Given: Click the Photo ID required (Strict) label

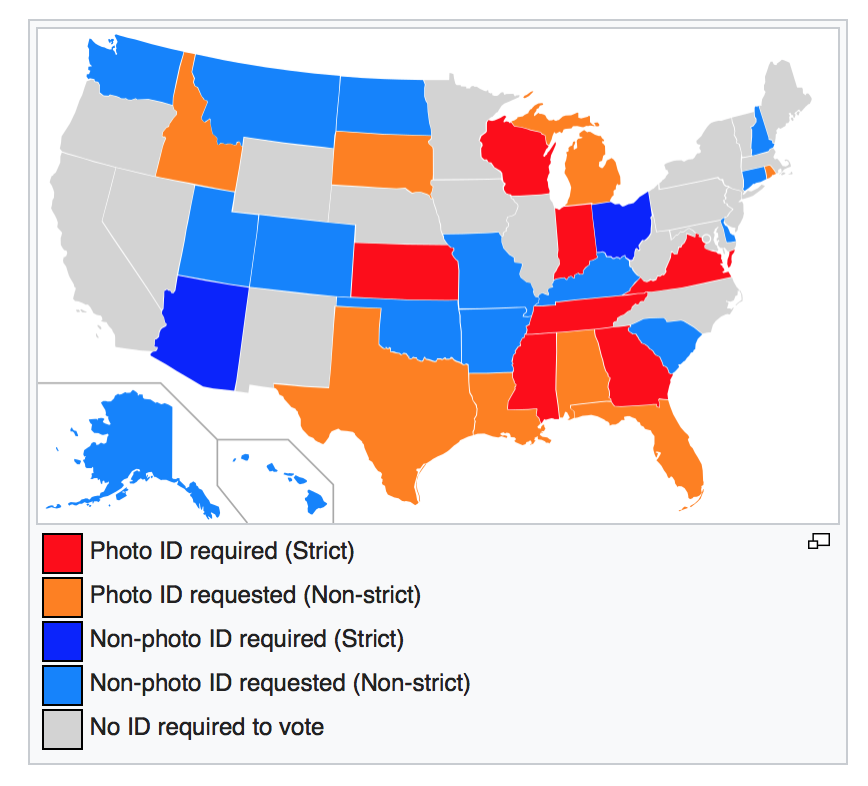Looking at the screenshot, I should 222,551.
